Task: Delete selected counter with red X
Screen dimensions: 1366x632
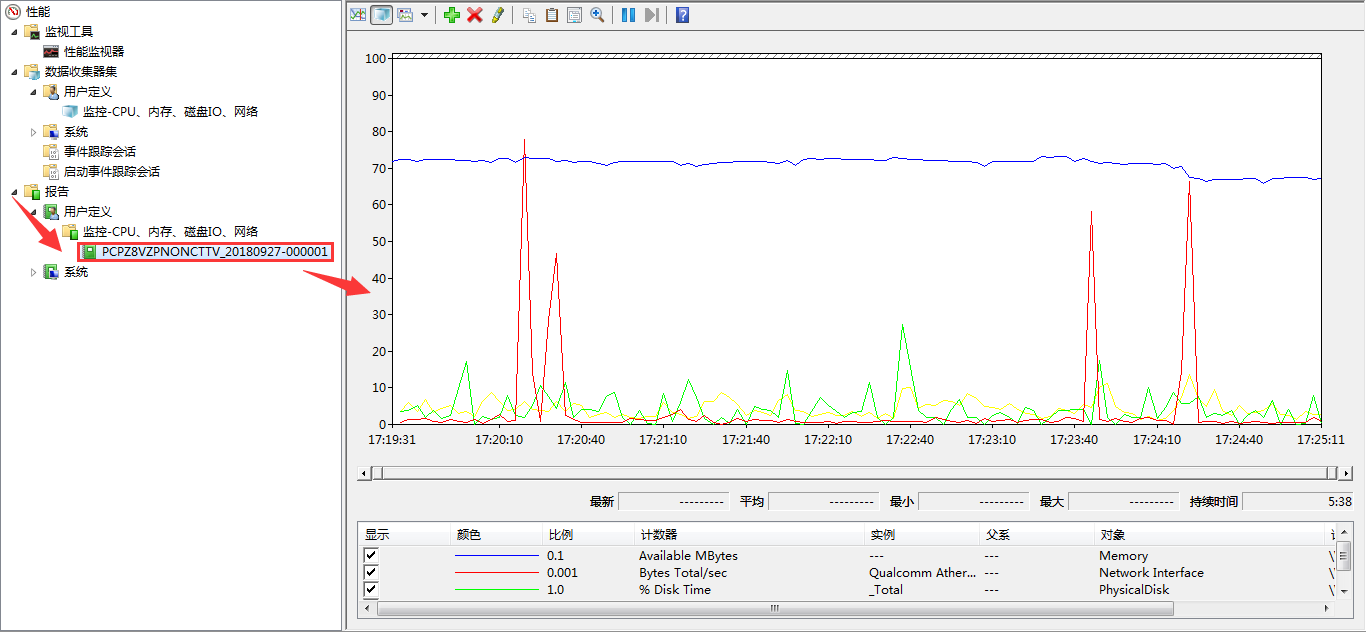Action: click(475, 15)
